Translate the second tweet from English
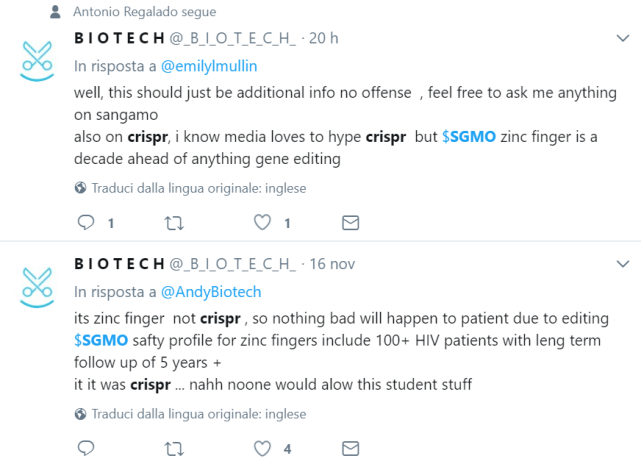This screenshot has height=464, width=641. pos(198,414)
